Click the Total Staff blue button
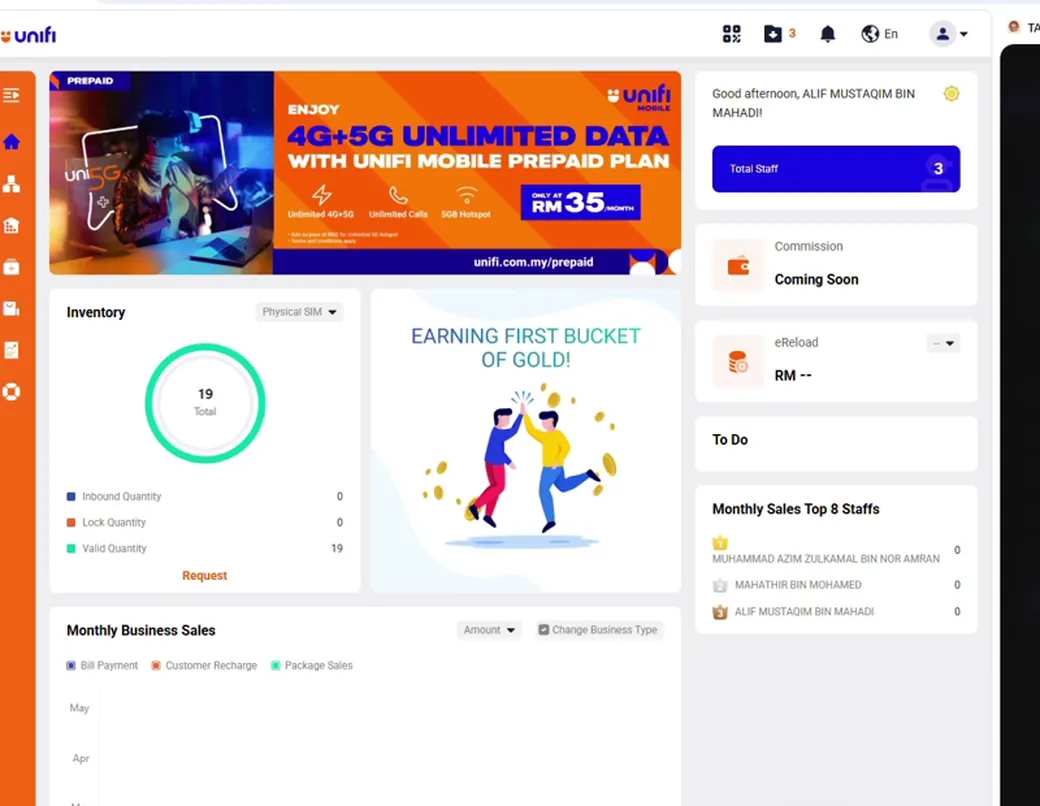This screenshot has height=806, width=1040. pyautogui.click(x=836, y=168)
